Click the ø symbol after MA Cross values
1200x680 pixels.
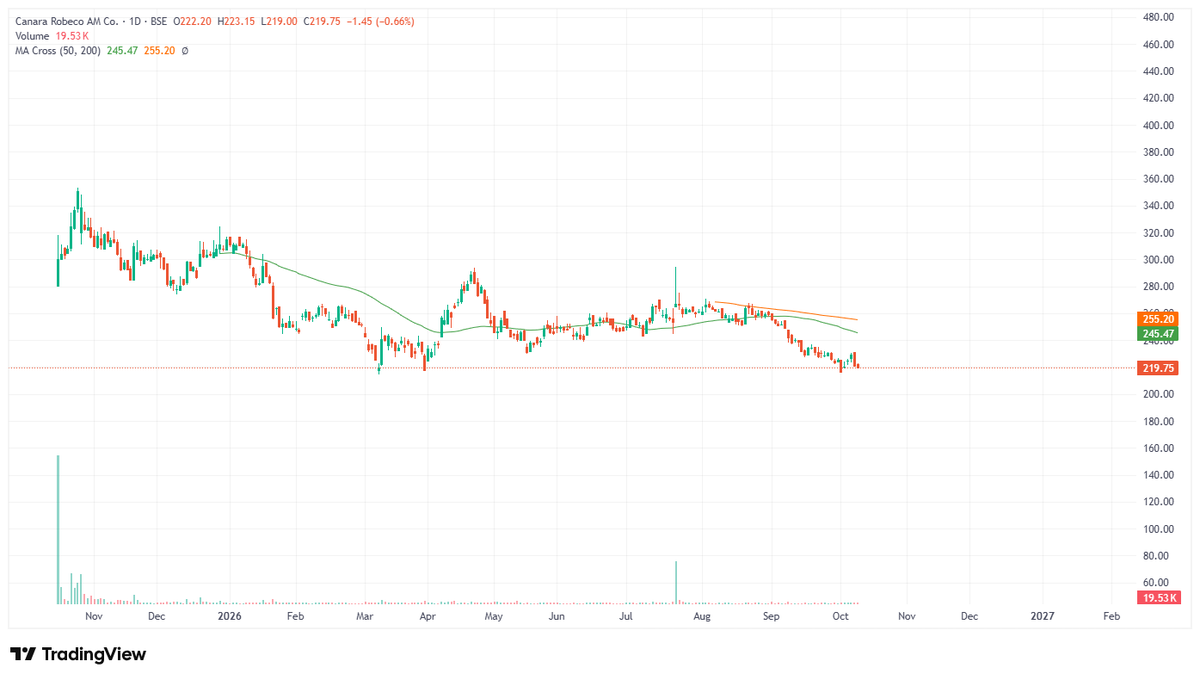(x=184, y=50)
